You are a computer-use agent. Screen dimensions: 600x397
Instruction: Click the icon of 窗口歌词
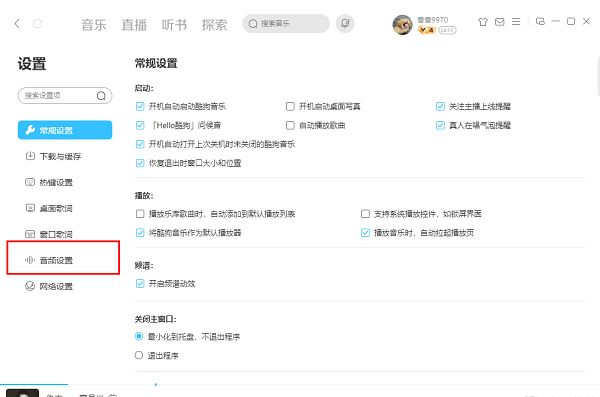pos(30,234)
